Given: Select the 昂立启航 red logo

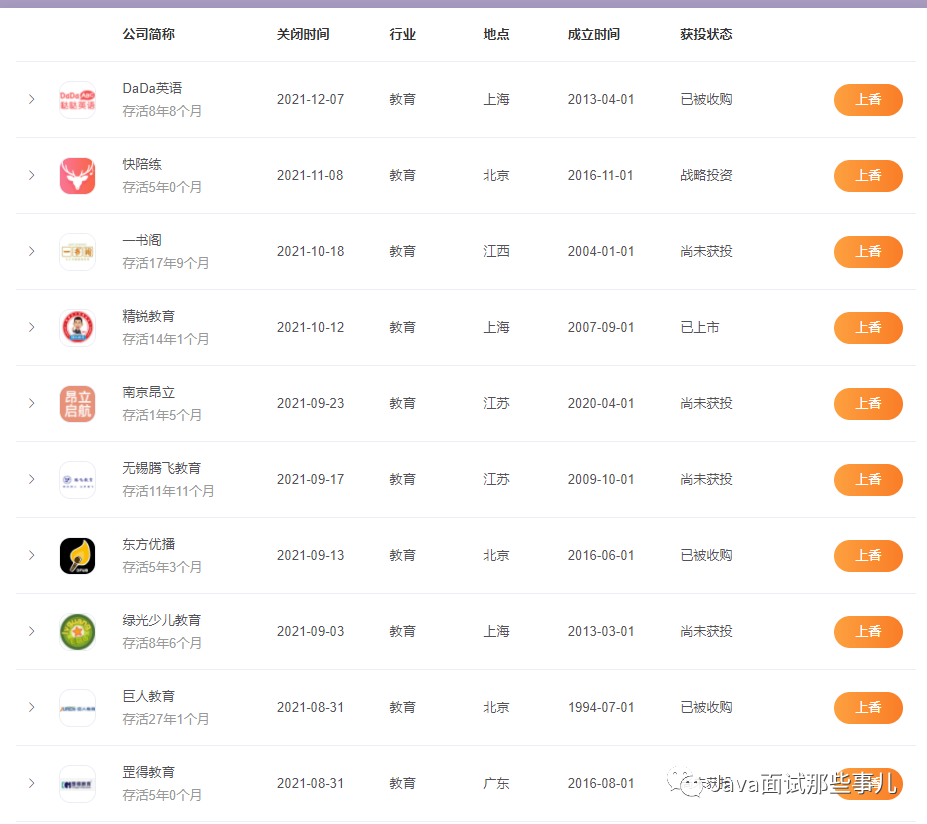Looking at the screenshot, I should [x=77, y=403].
